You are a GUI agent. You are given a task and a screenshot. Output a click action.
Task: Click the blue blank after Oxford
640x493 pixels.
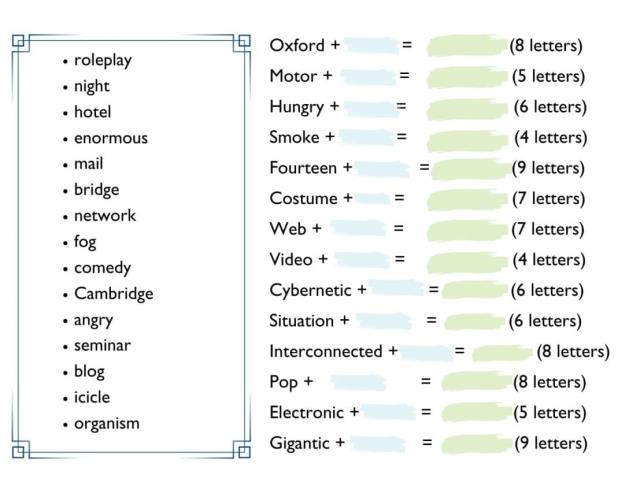pos(370,46)
